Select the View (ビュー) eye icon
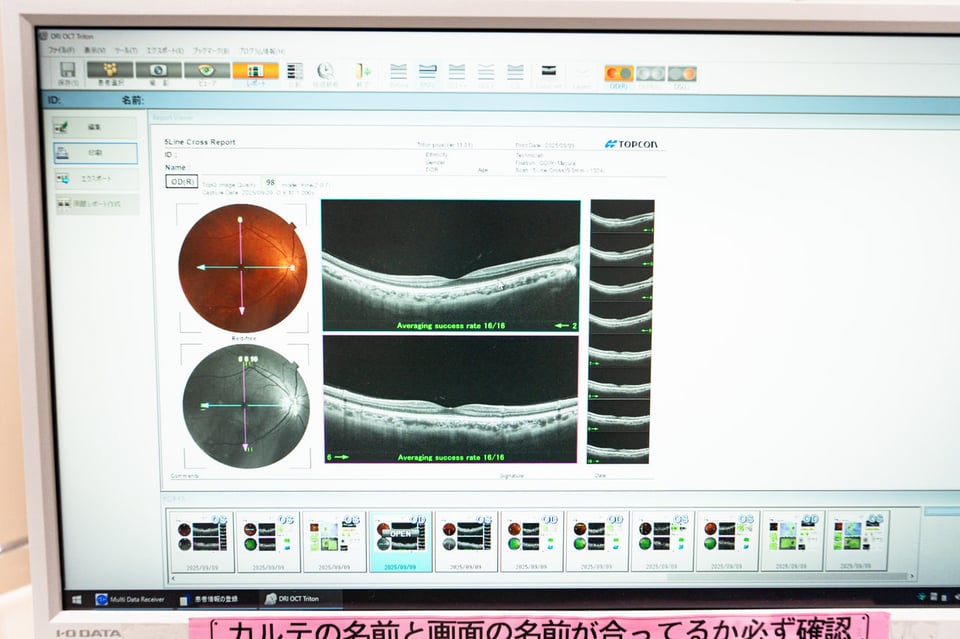 207,72
